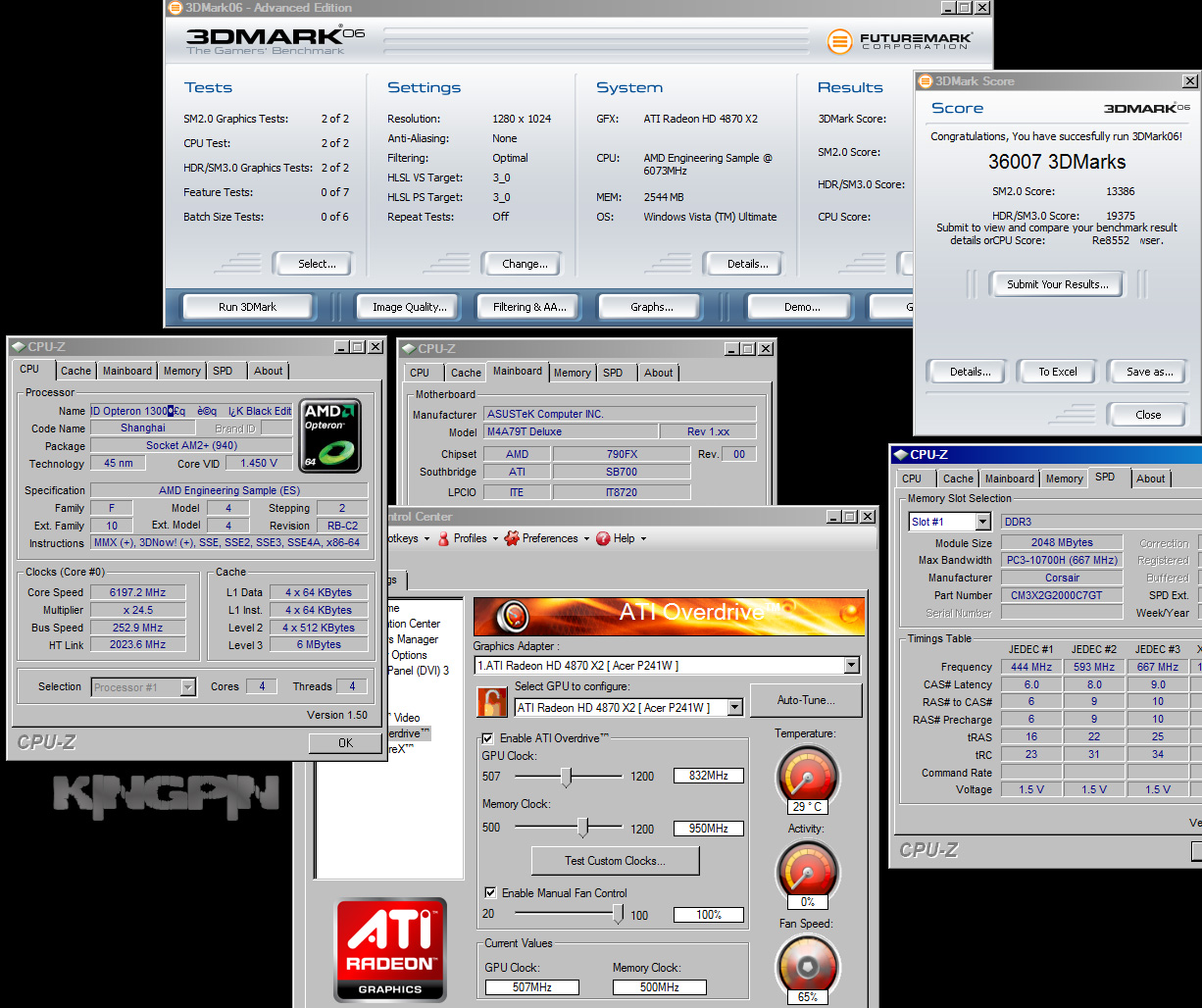Close the 3DMark Score dialog via Close button
Image resolution: width=1202 pixels, height=1008 pixels.
(1148, 415)
